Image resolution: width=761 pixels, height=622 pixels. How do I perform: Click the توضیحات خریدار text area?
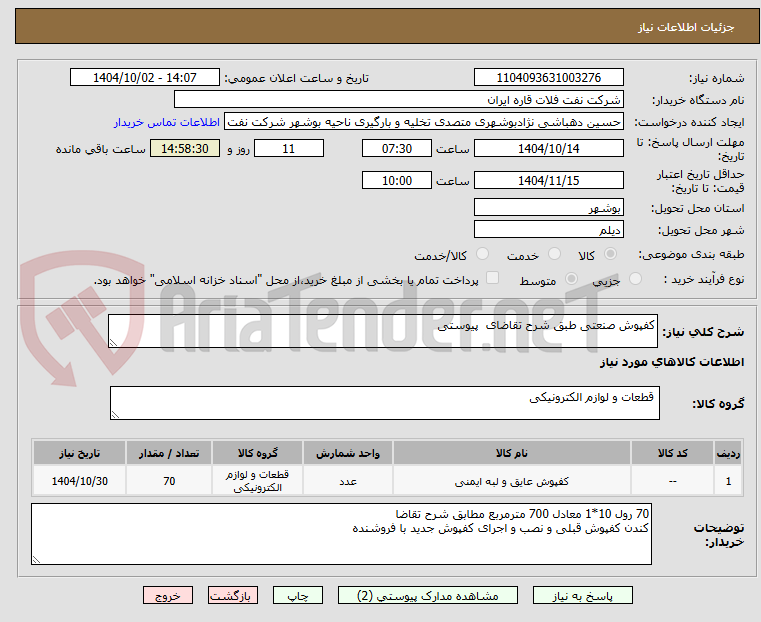[341, 534]
